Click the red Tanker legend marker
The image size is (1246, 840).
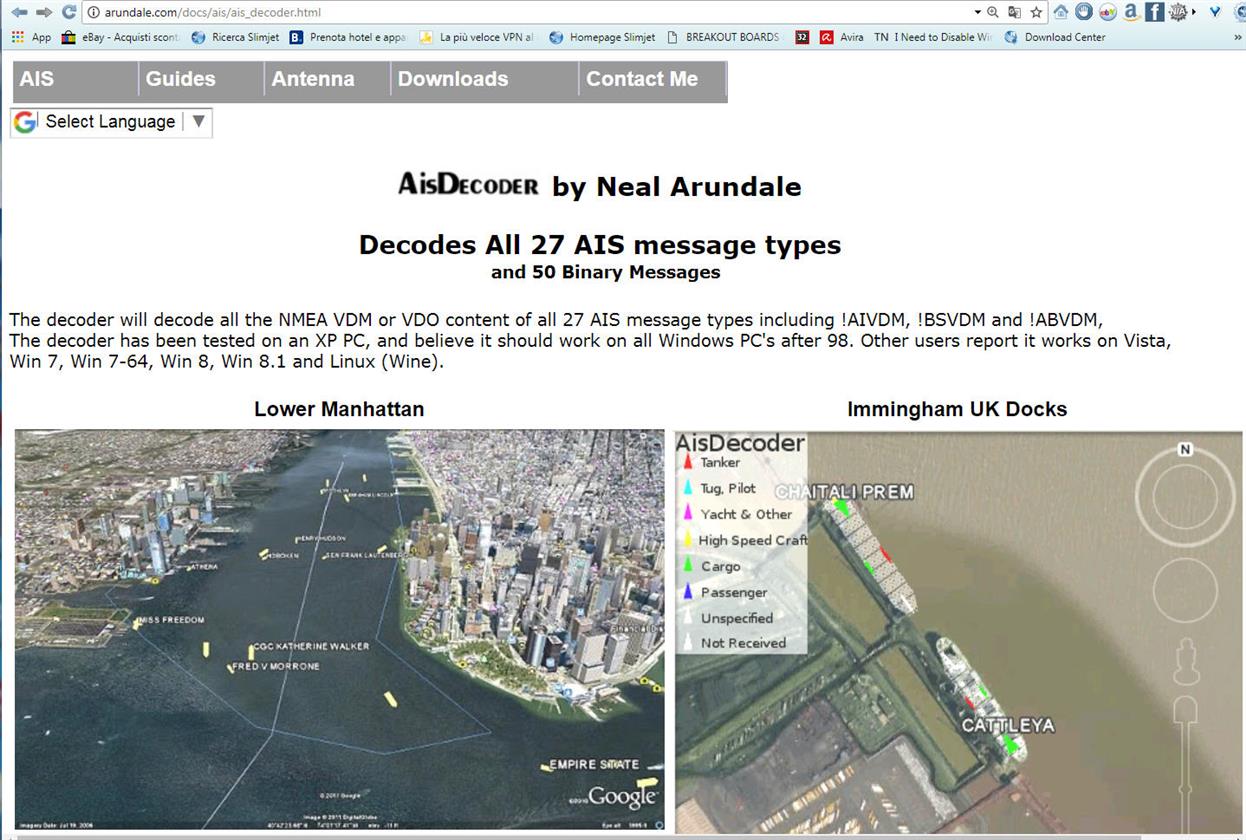coord(688,462)
